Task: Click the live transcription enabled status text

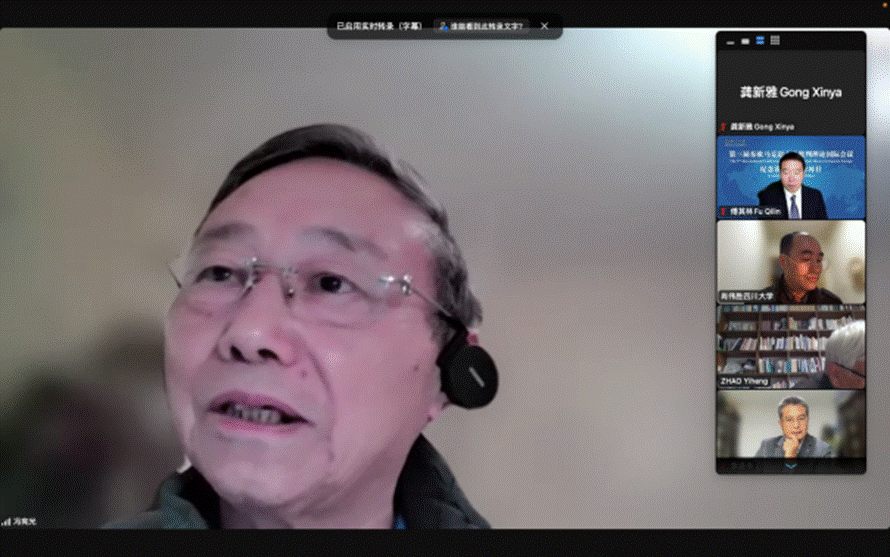Action: pyautogui.click(x=379, y=27)
